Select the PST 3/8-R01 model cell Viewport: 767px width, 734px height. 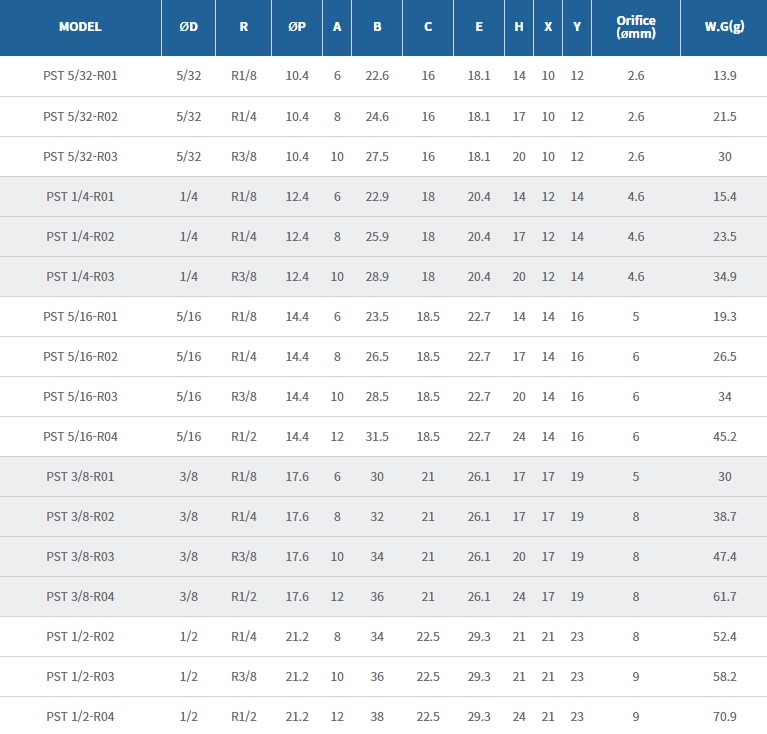(80, 476)
